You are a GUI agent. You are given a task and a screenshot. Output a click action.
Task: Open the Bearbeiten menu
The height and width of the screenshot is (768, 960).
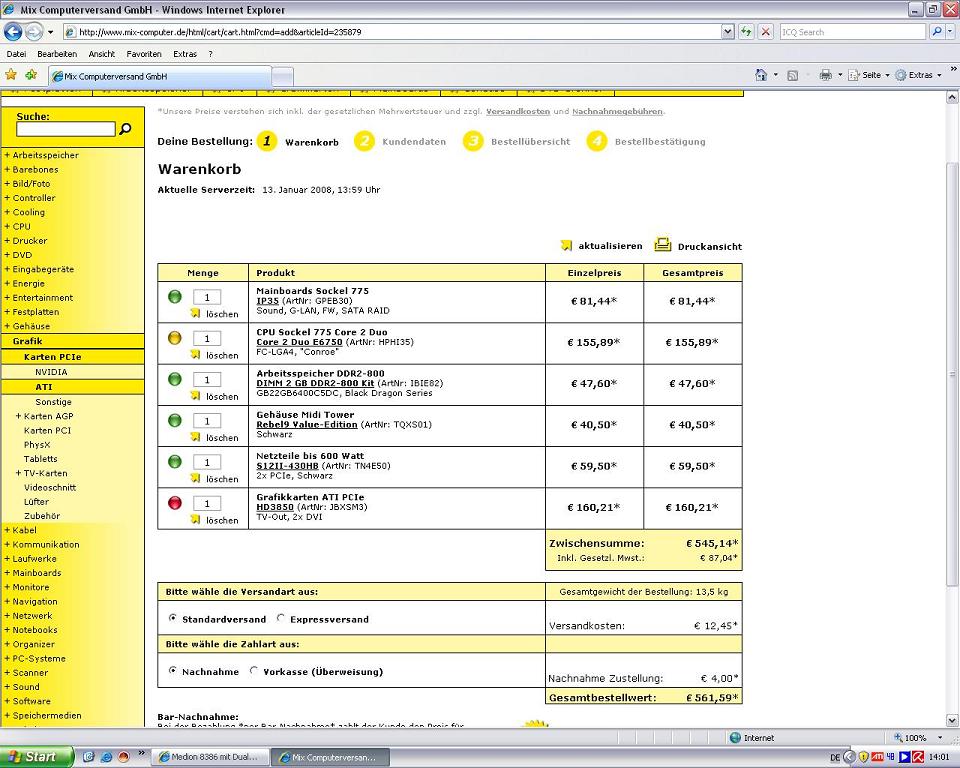pos(57,54)
